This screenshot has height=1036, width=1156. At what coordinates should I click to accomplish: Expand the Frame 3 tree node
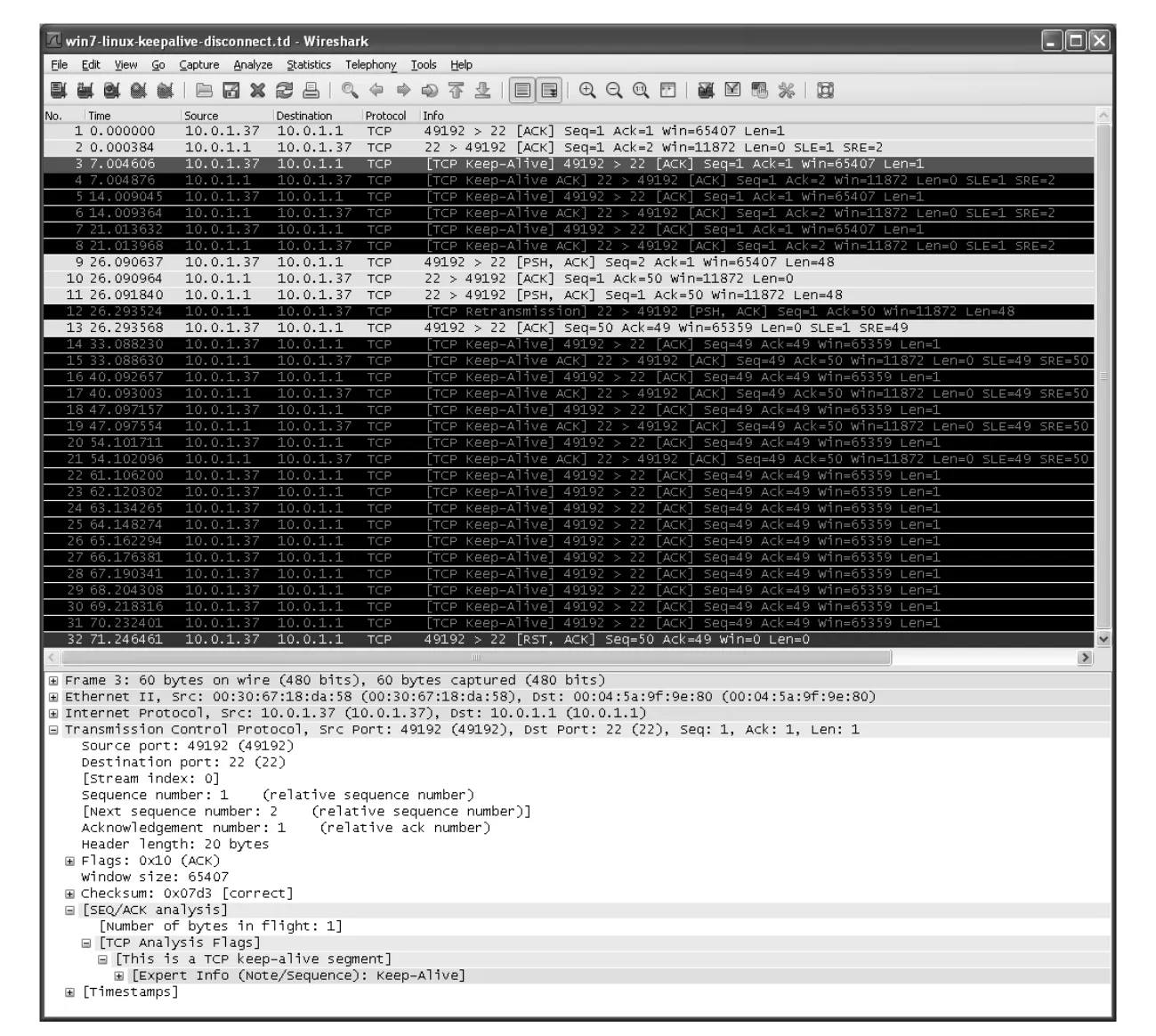[x=53, y=681]
